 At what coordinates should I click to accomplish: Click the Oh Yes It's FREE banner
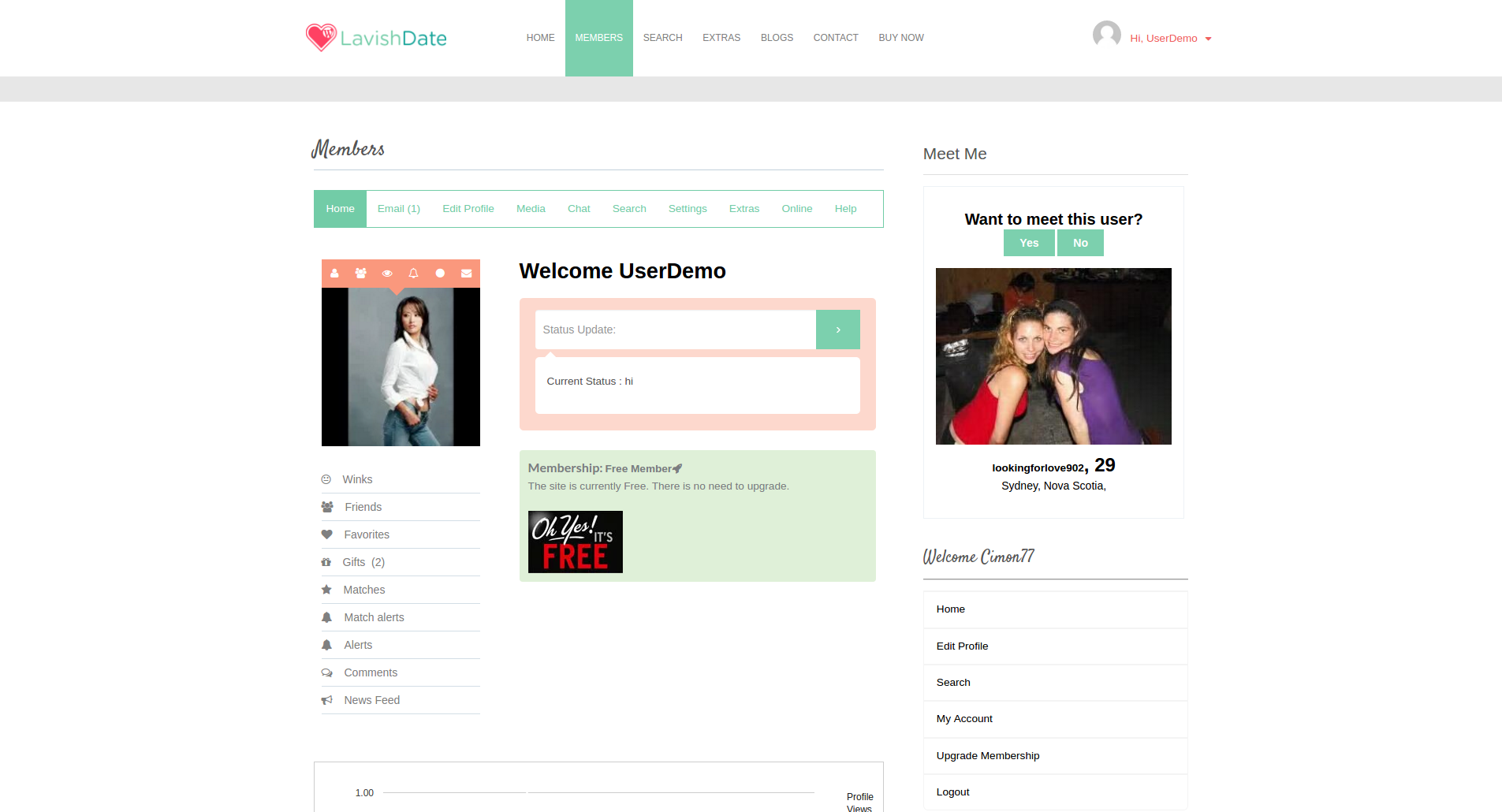pyautogui.click(x=576, y=542)
